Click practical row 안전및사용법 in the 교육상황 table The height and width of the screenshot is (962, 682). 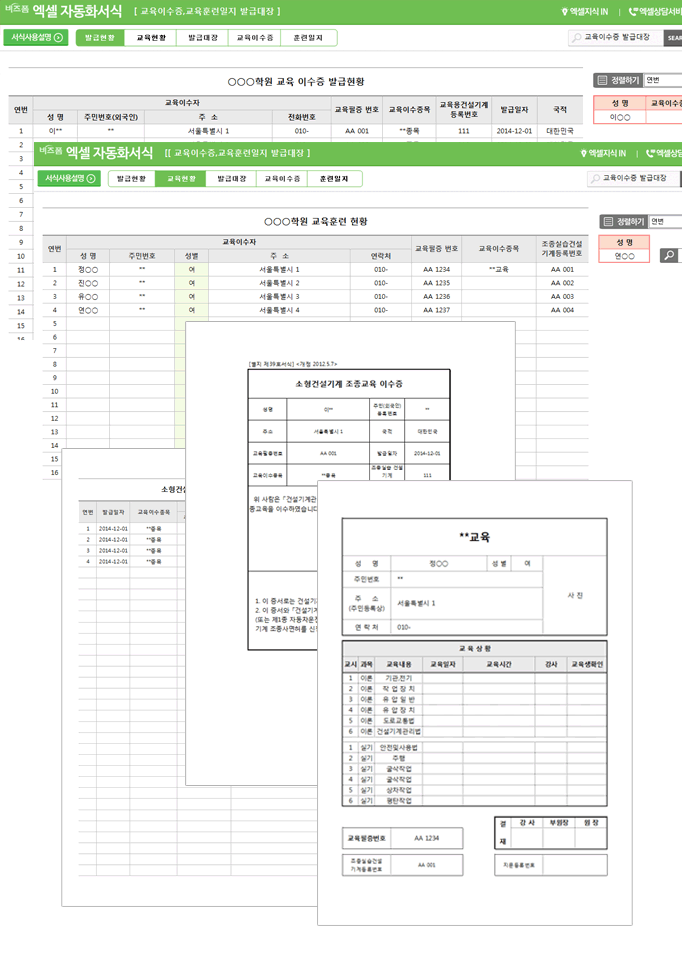pyautogui.click(x=474, y=747)
